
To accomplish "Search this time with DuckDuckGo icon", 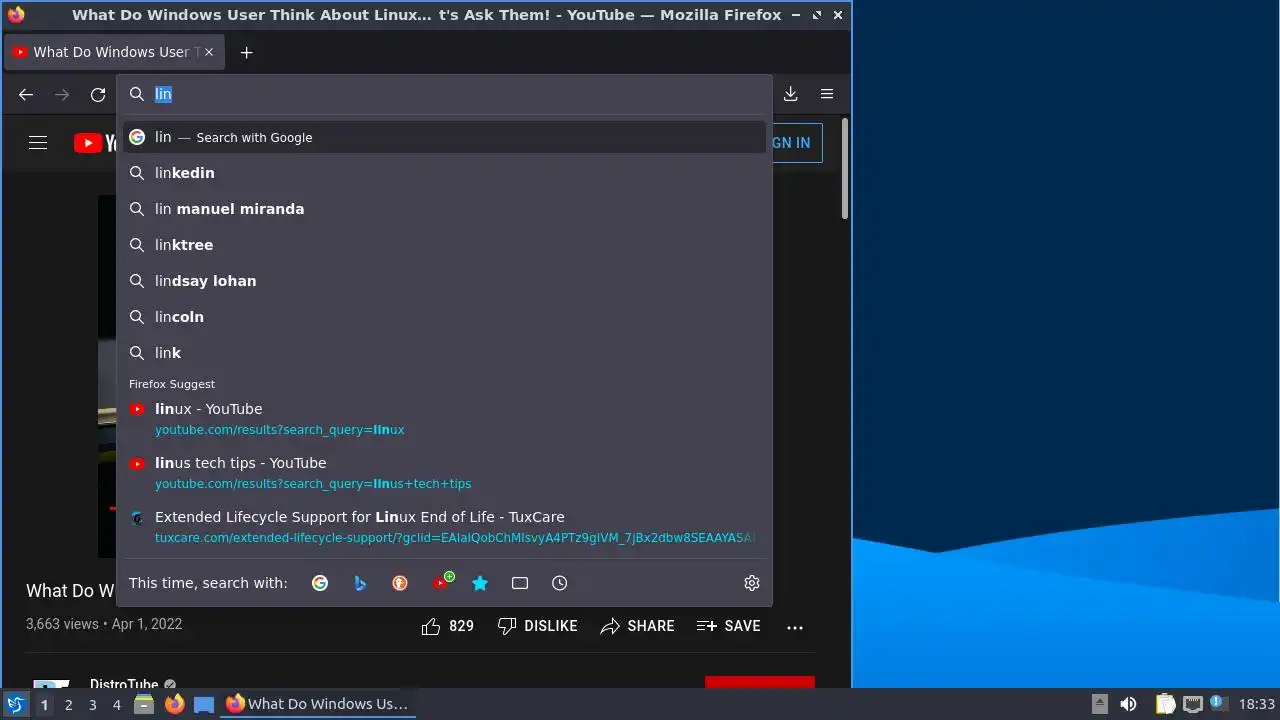I will click(x=400, y=583).
